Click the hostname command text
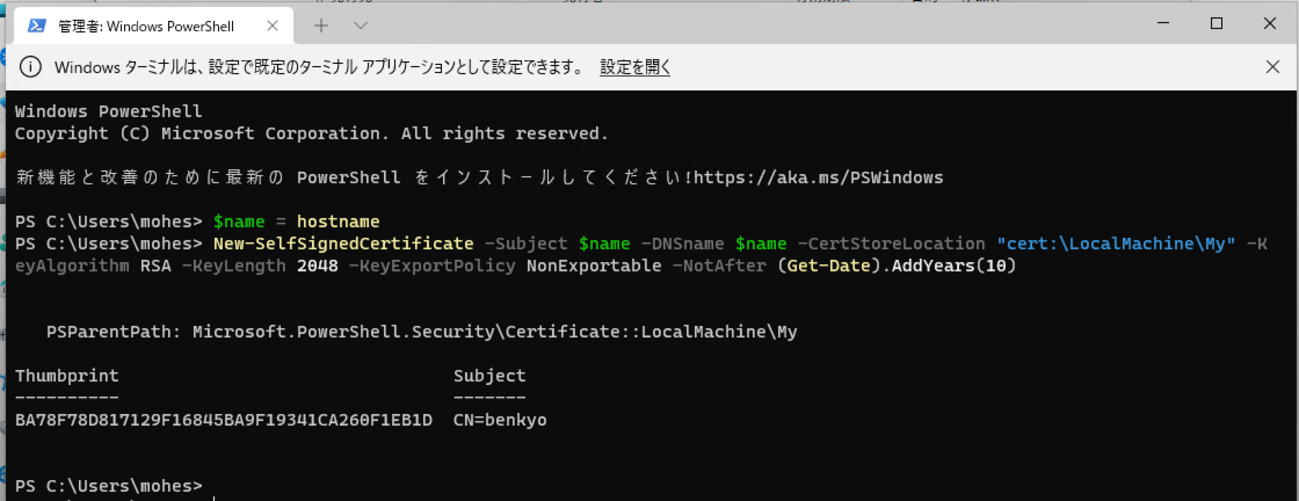Image resolution: width=1299 pixels, height=501 pixels. coord(338,221)
